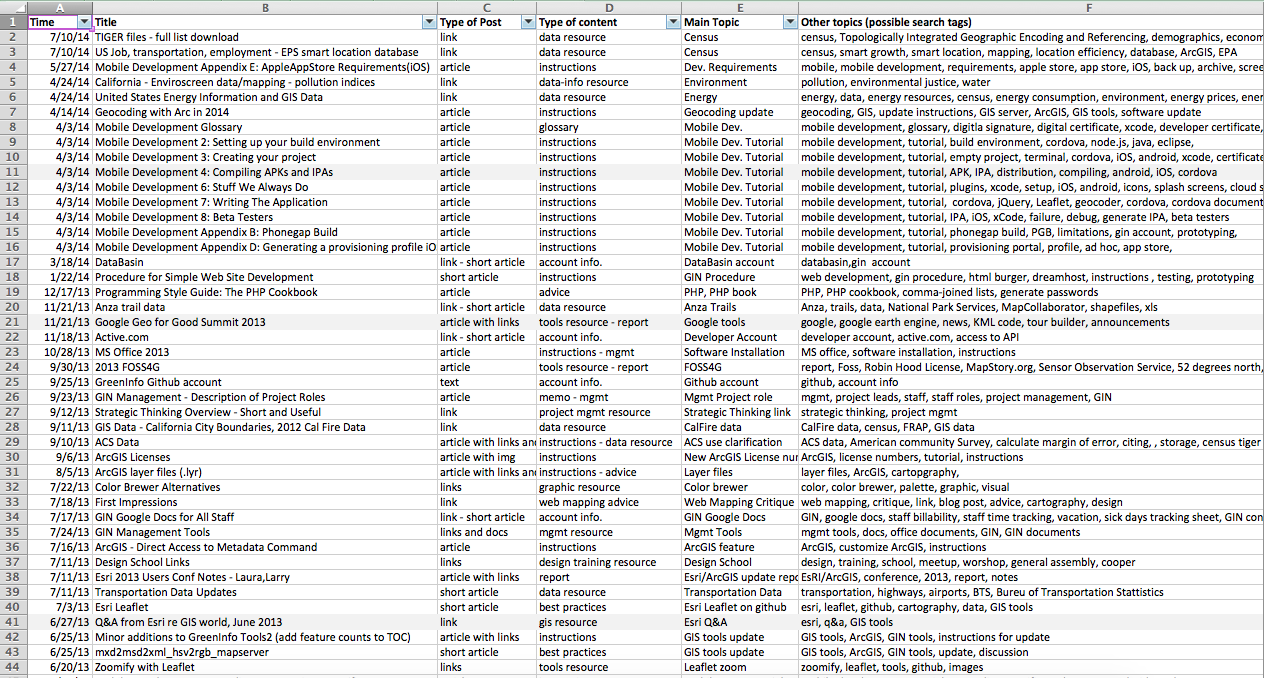Select the 'ArcGIS Licenses' title cell
The width and height of the screenshot is (1264, 678).
click(x=265, y=457)
